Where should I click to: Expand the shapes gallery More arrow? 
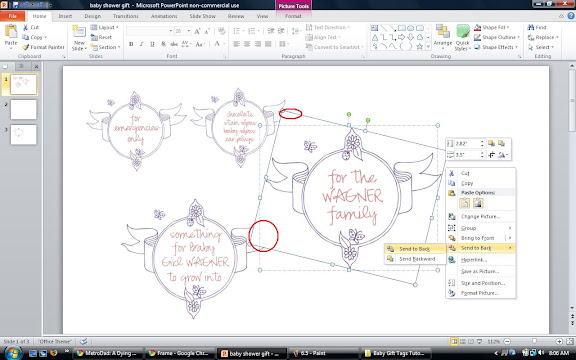[428, 47]
